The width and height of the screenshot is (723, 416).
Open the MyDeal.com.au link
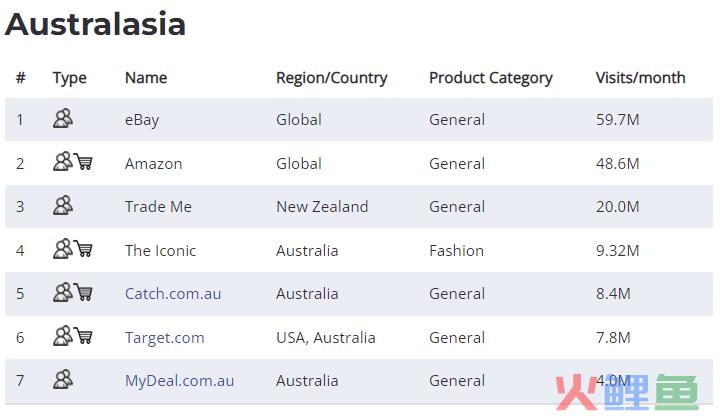179,381
